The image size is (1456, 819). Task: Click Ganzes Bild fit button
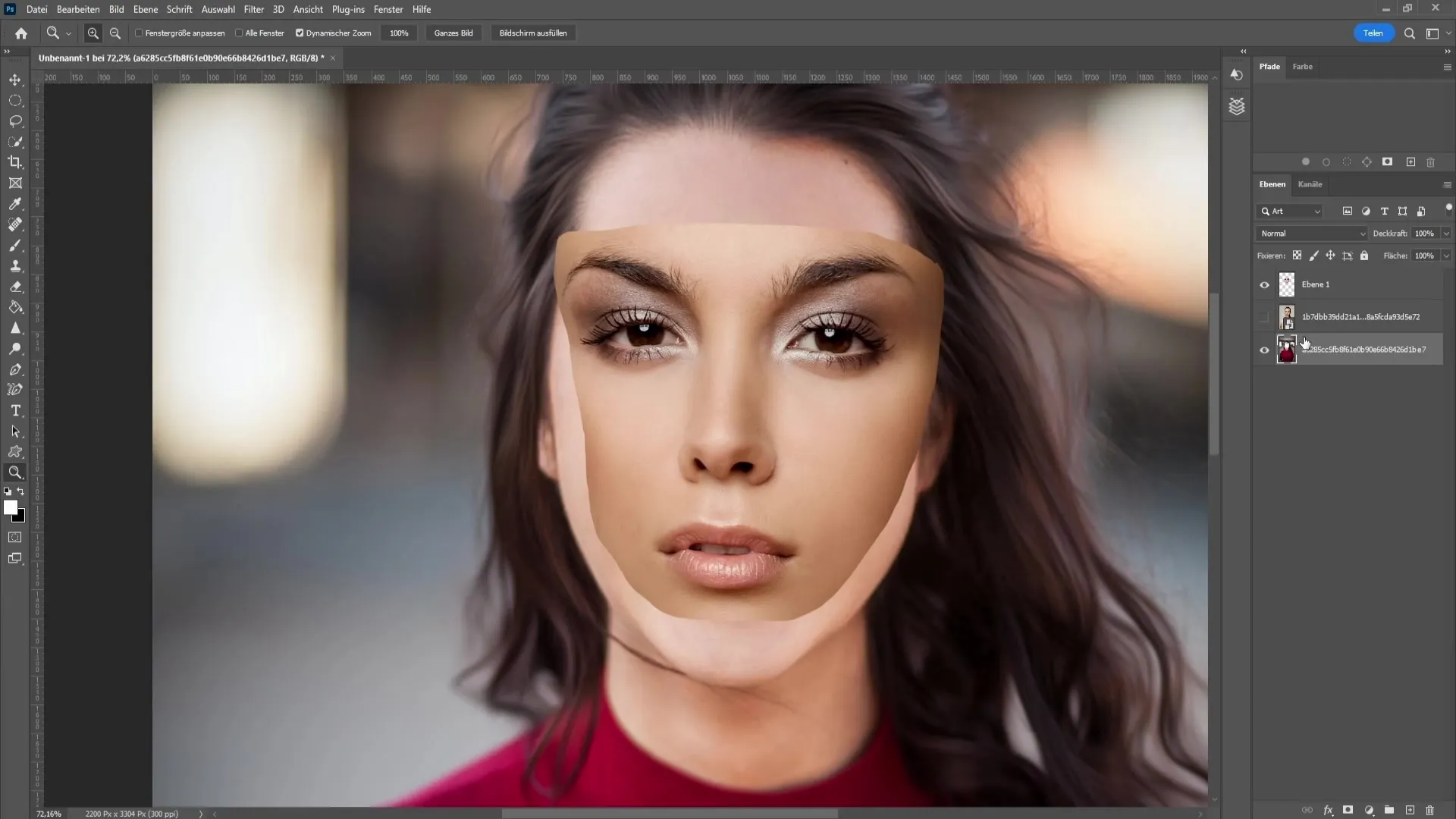tap(455, 33)
